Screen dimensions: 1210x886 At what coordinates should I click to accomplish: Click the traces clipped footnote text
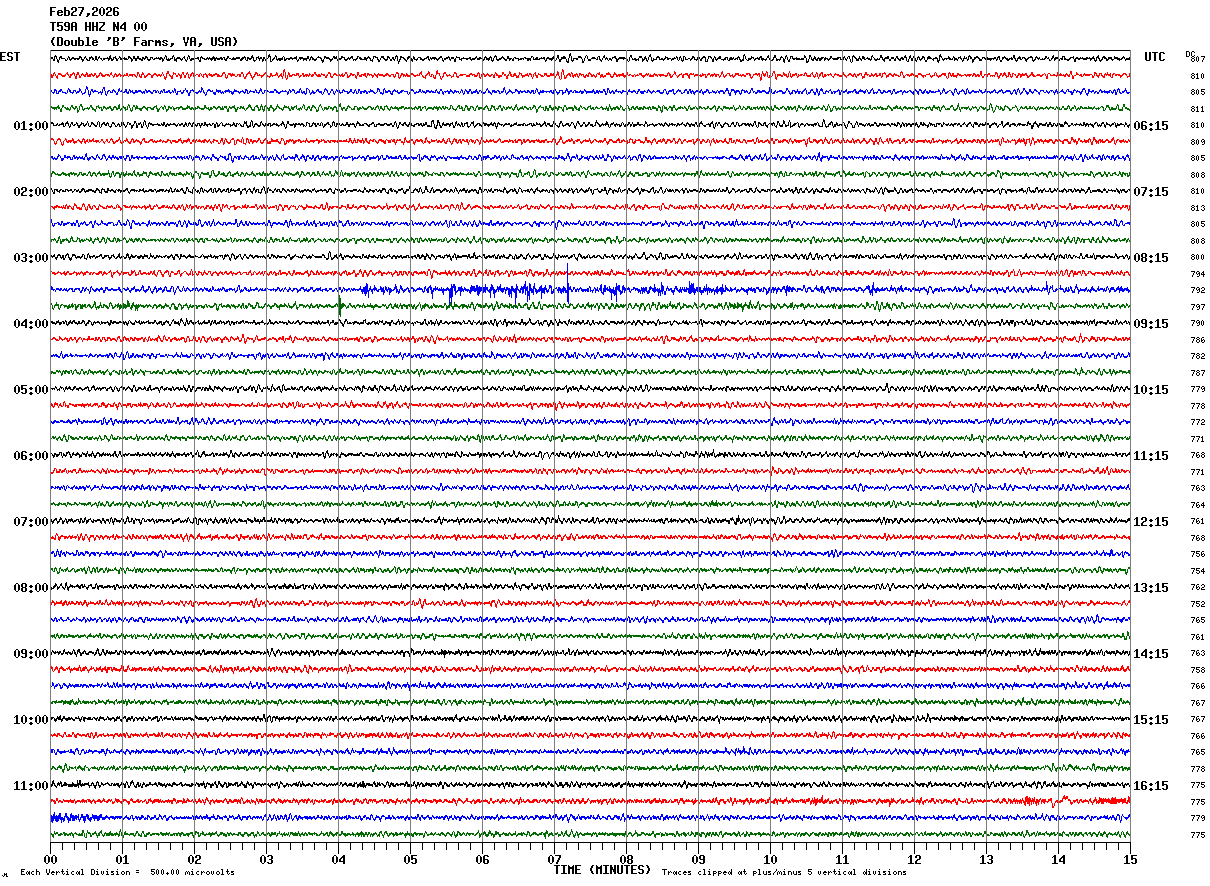[784, 873]
